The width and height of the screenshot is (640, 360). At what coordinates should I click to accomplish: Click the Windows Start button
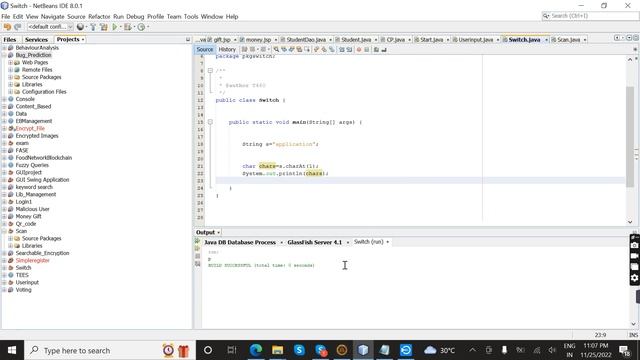coord(12,350)
